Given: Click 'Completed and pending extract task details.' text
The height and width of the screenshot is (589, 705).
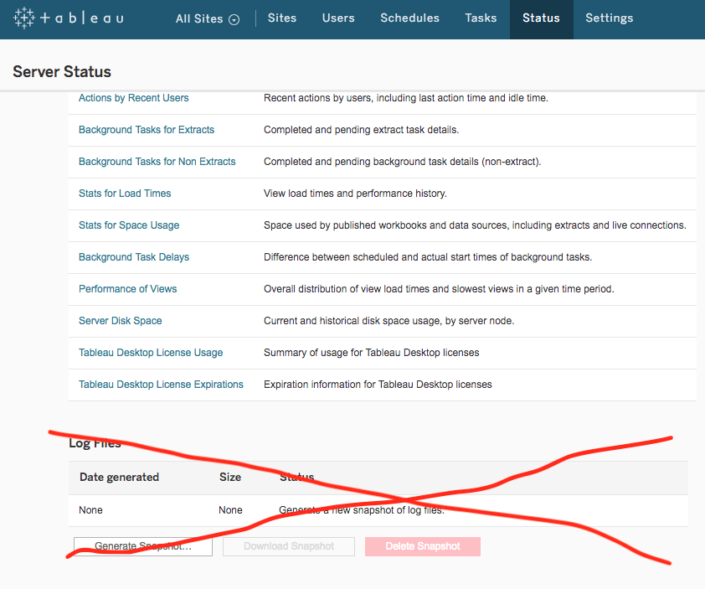Looking at the screenshot, I should (361, 130).
